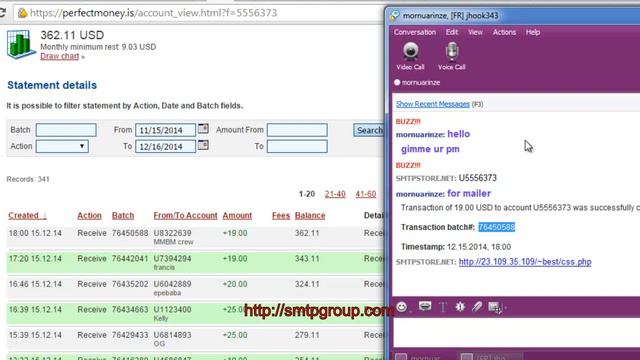Open audibles lips icon in chat toolbar
This screenshot has width=640, height=360.
tap(425, 306)
